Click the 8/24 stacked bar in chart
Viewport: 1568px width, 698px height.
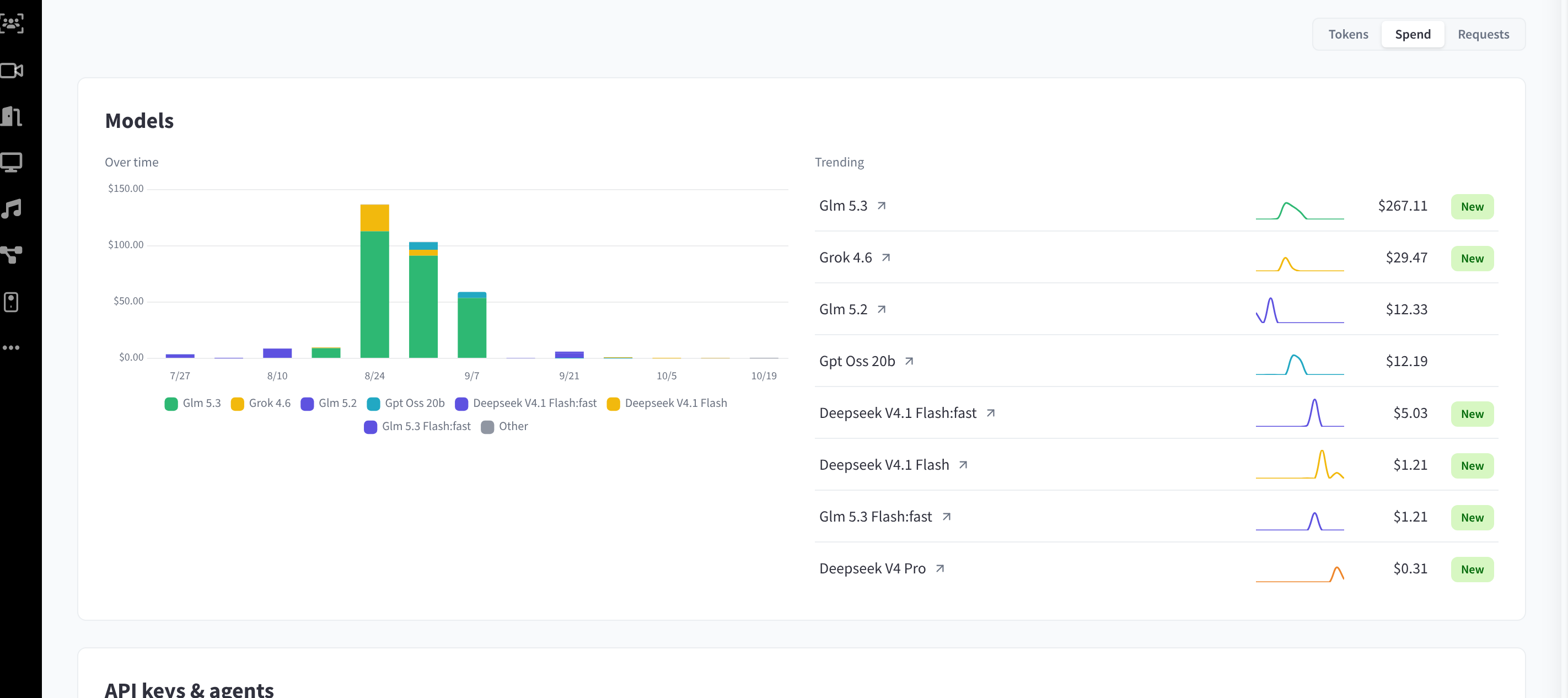tap(374, 281)
